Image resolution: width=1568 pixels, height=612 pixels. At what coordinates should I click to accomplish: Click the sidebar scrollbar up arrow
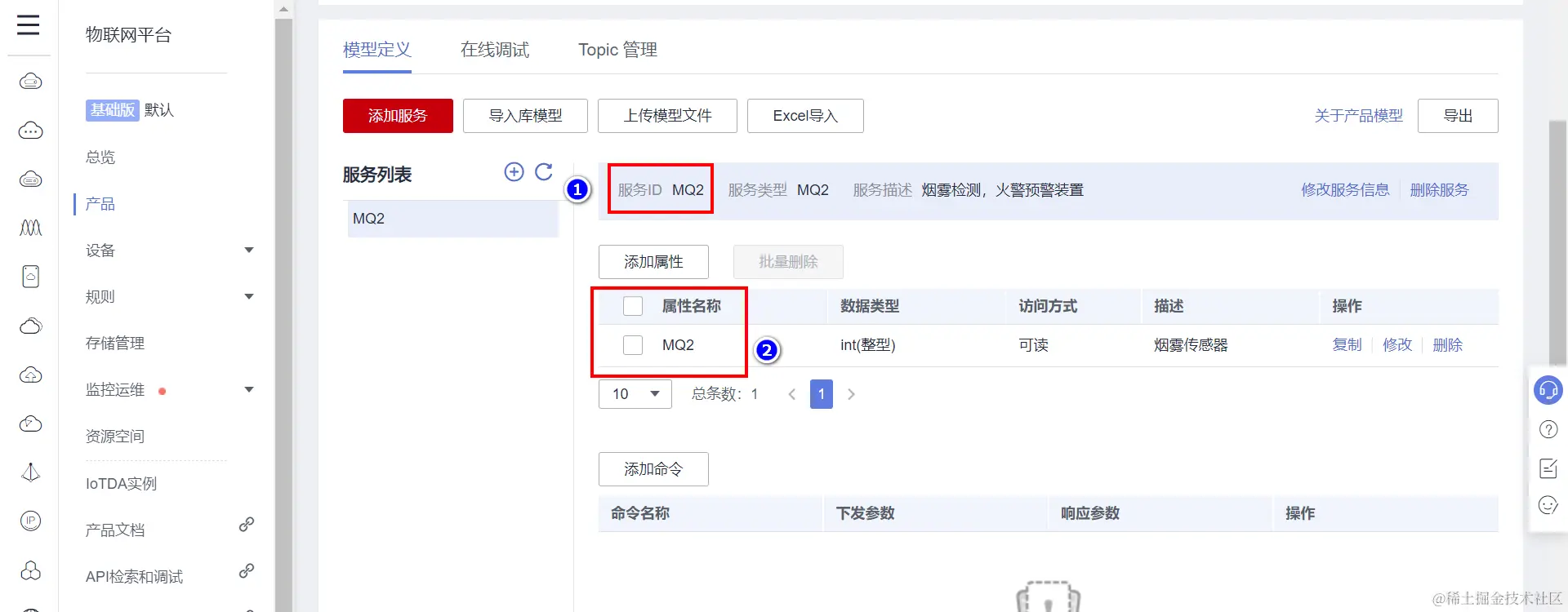(x=283, y=10)
